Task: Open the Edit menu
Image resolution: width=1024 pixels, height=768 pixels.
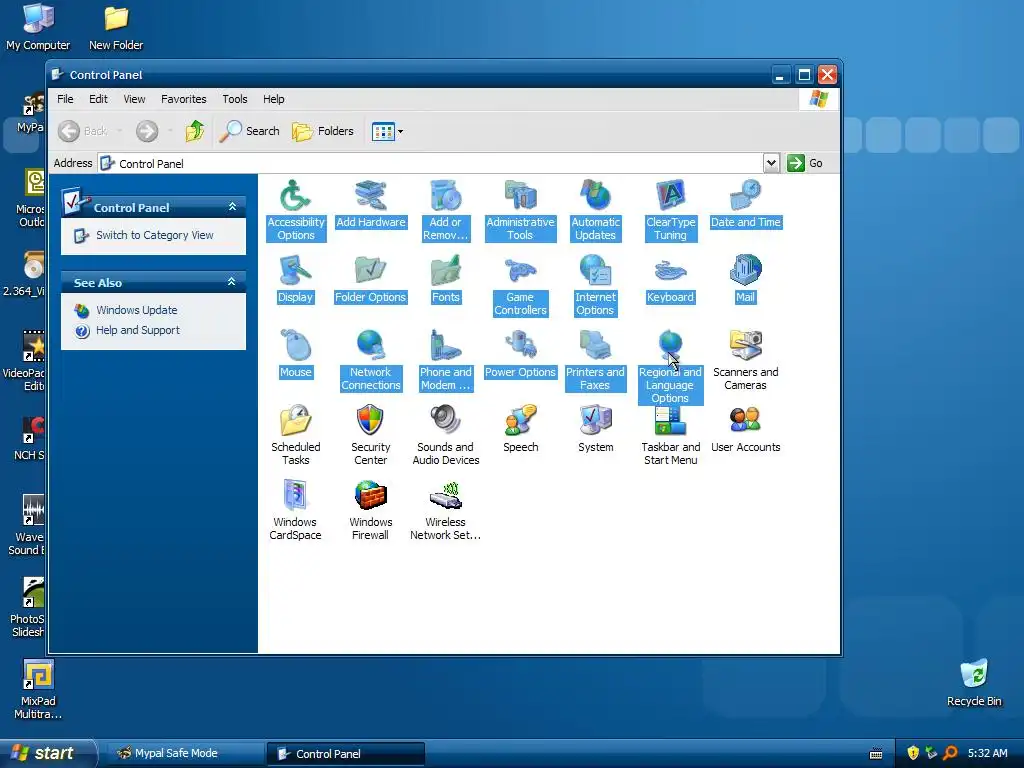Action: point(99,99)
